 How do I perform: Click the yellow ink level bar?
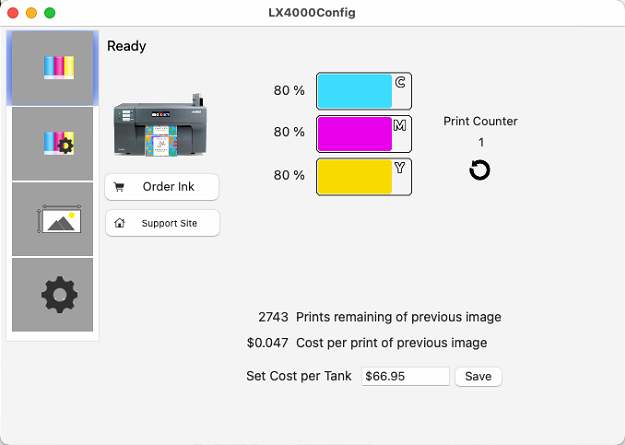point(364,177)
